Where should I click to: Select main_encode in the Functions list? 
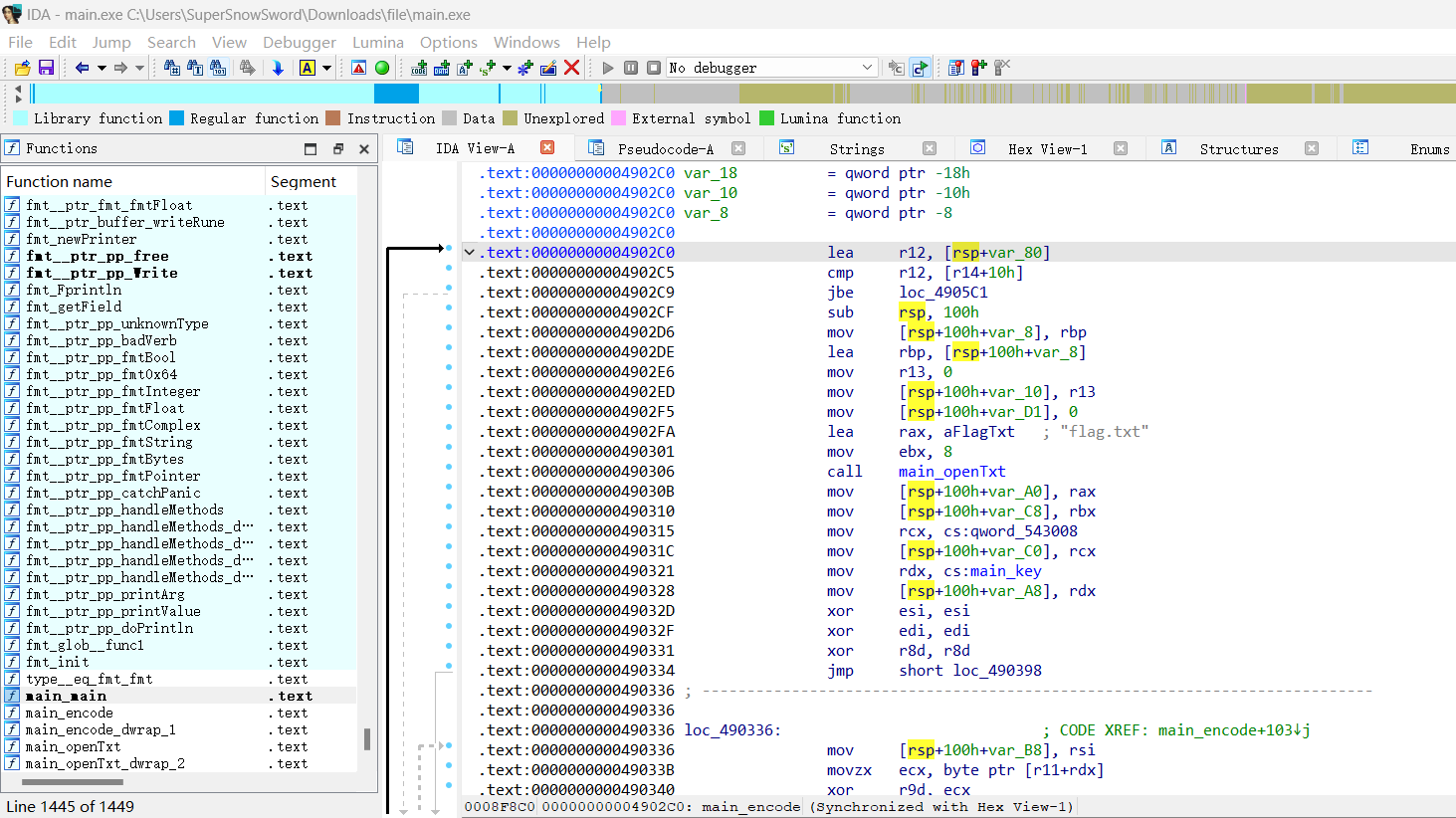click(x=69, y=713)
